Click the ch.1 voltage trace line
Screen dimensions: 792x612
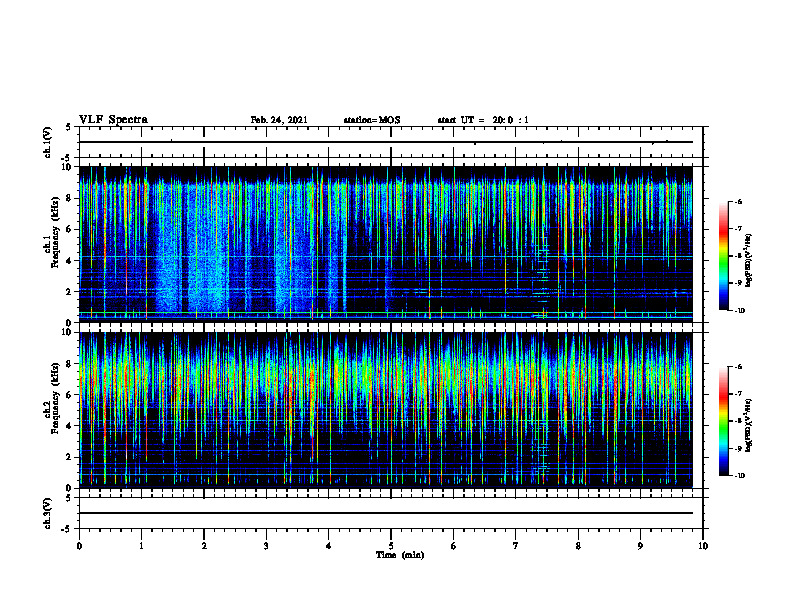point(386,142)
